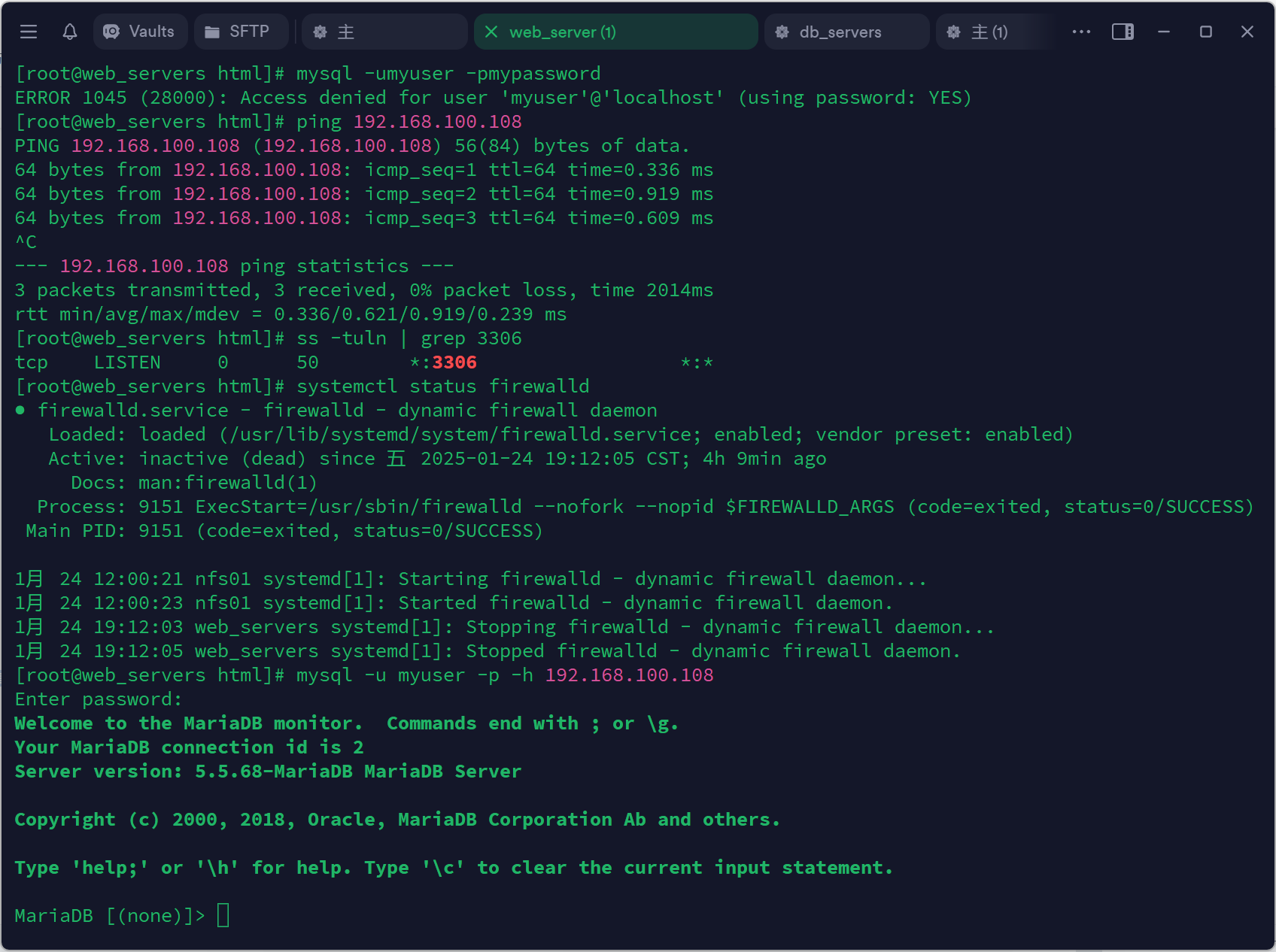Click the SFTP folder icon
The width and height of the screenshot is (1276, 952).
coord(212,32)
